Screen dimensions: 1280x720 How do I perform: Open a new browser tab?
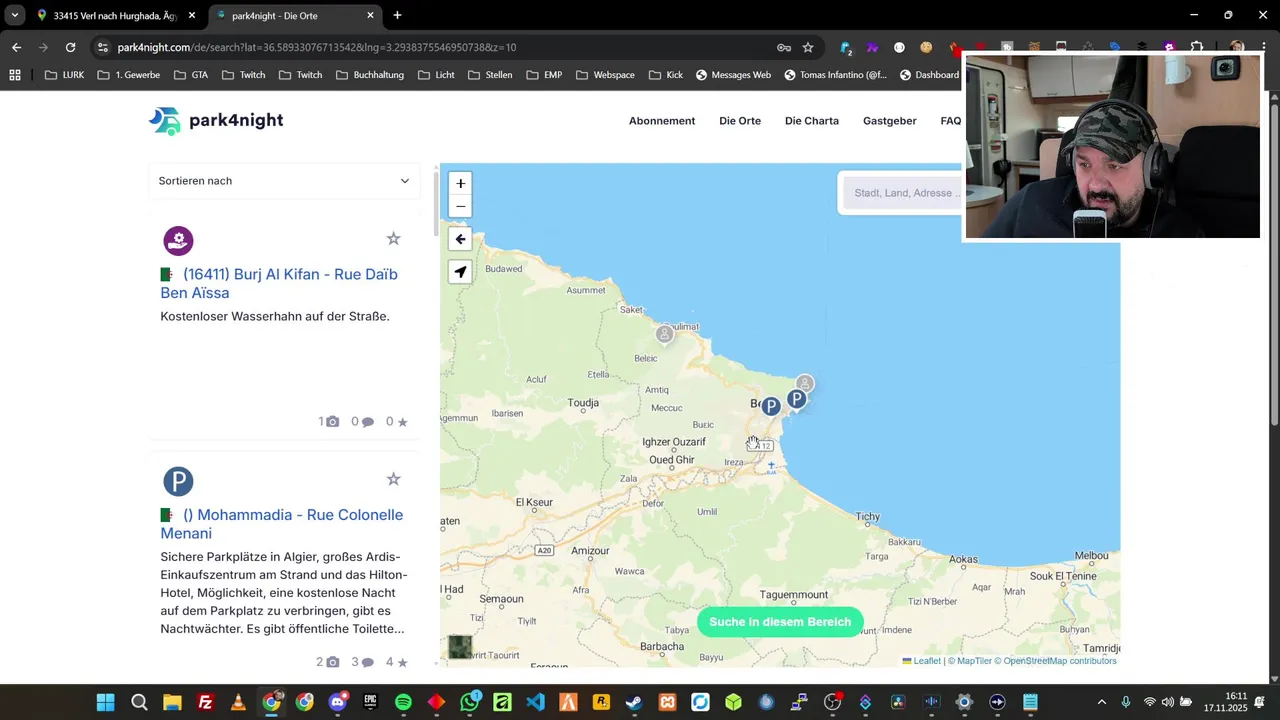click(x=397, y=16)
